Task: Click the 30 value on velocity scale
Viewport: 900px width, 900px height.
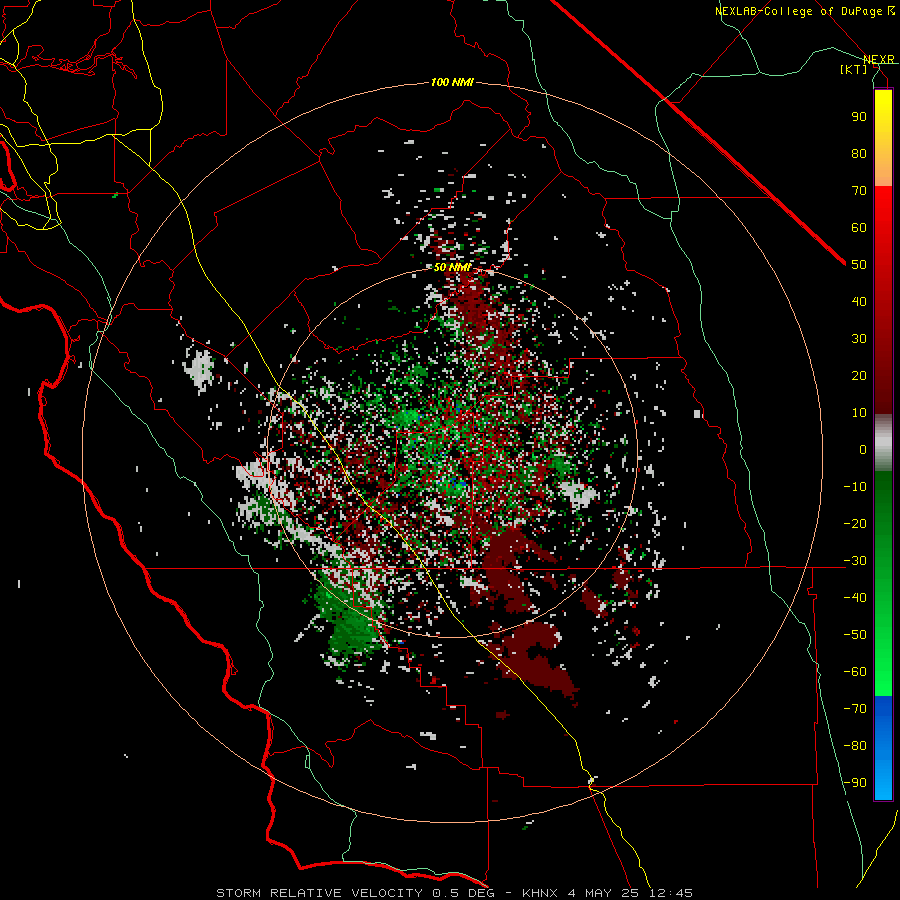Action: tap(859, 339)
